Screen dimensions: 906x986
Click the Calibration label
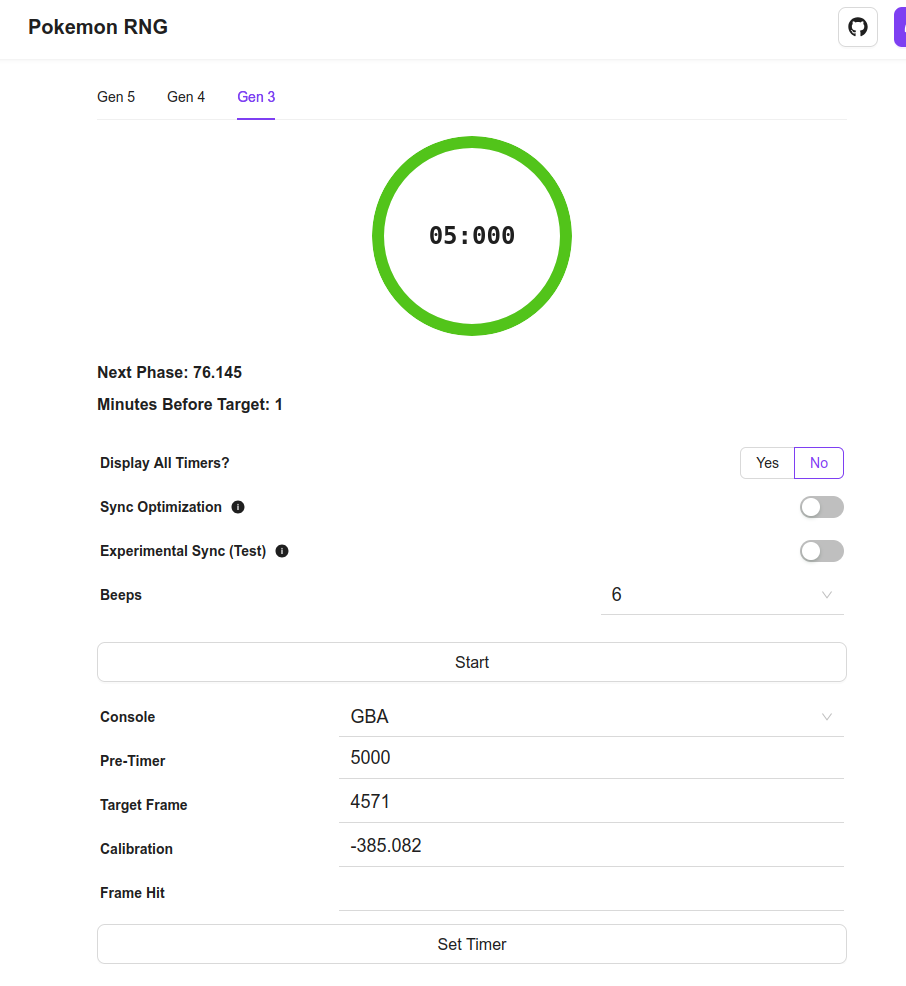(136, 849)
